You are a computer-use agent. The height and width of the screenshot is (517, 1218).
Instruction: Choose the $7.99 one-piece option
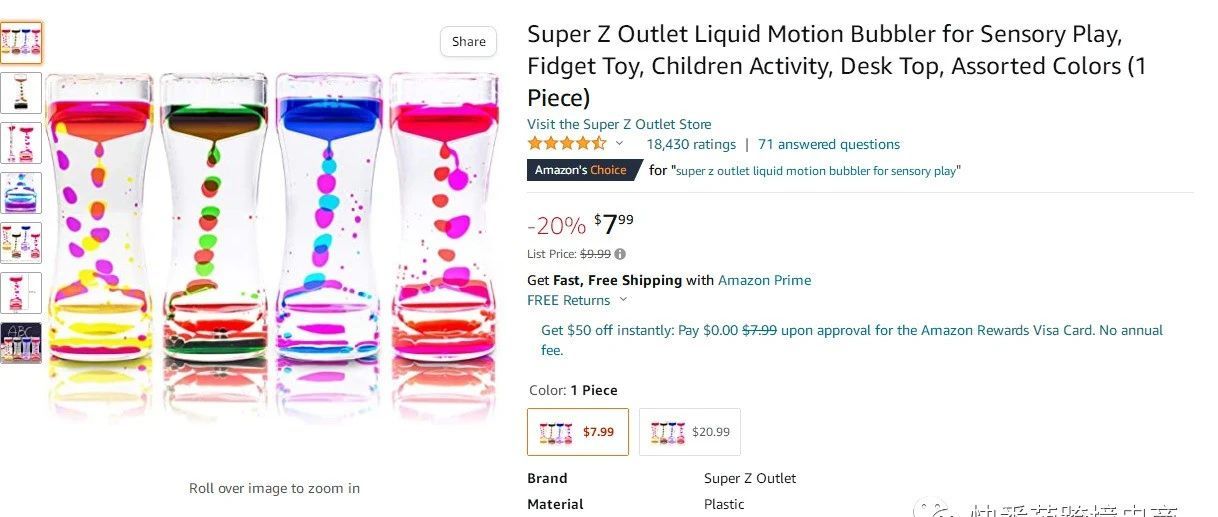point(578,432)
